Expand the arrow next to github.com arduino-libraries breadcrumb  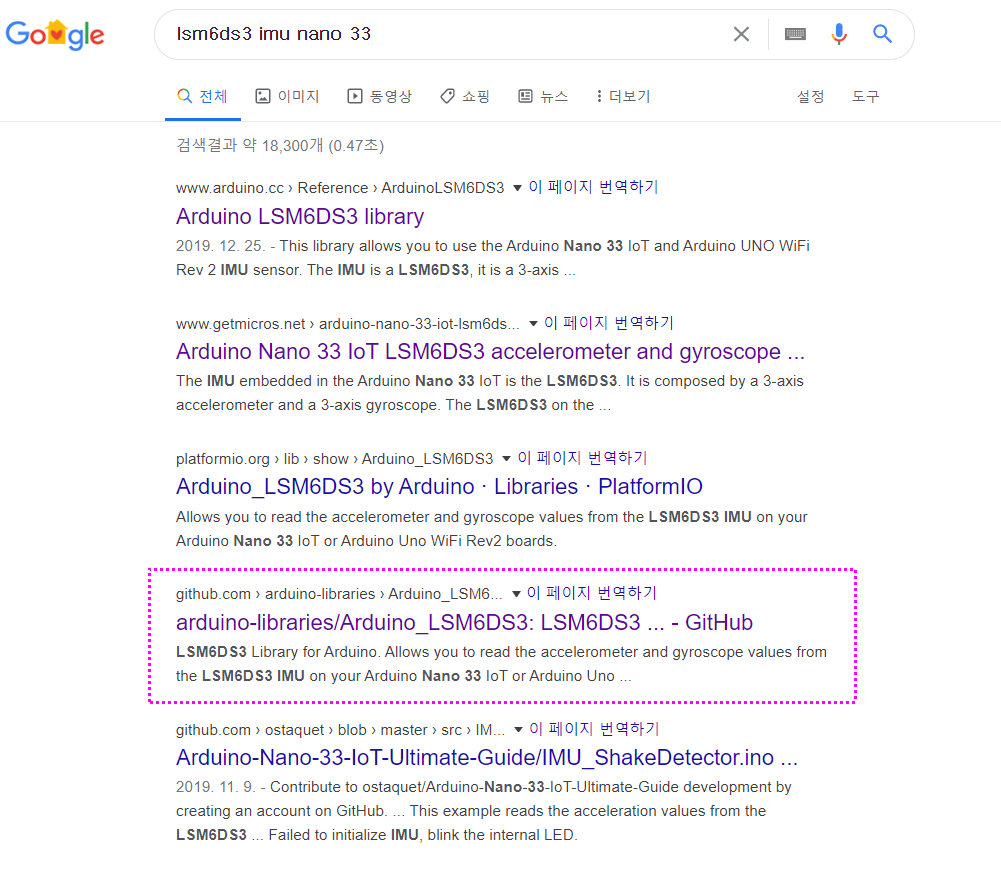point(516,594)
